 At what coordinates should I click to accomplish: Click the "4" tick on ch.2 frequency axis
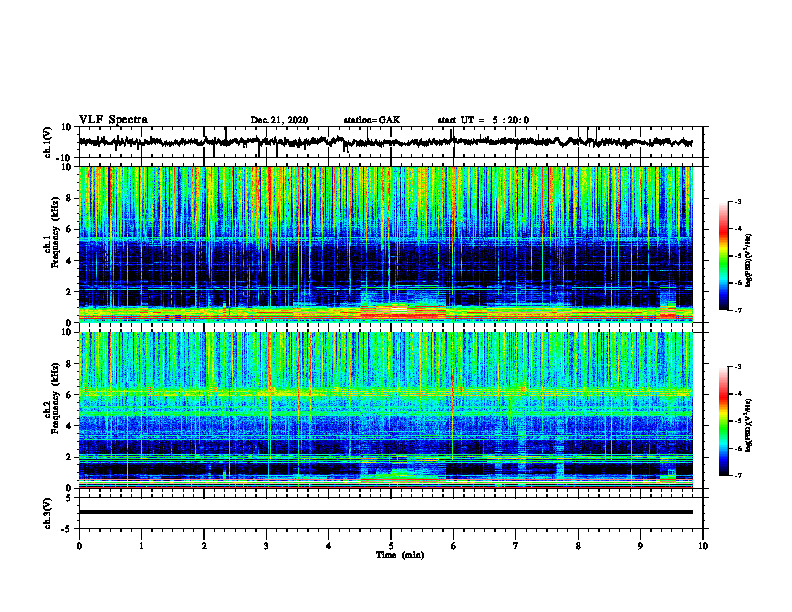pyautogui.click(x=69, y=426)
